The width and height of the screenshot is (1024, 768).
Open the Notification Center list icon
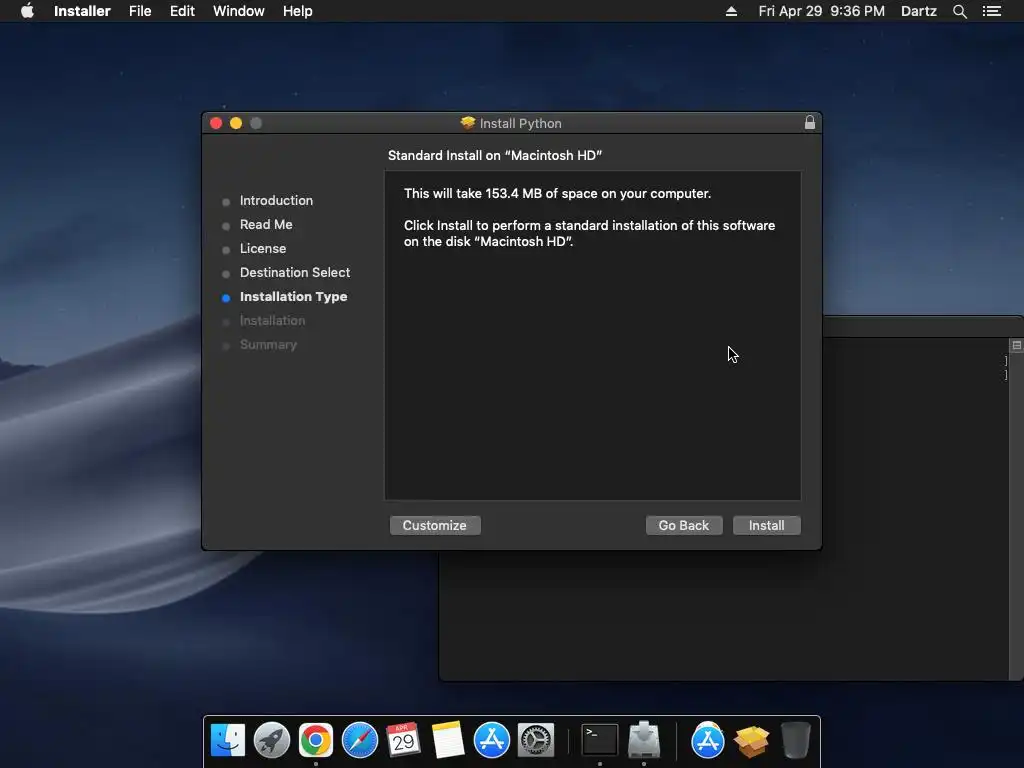pos(992,11)
